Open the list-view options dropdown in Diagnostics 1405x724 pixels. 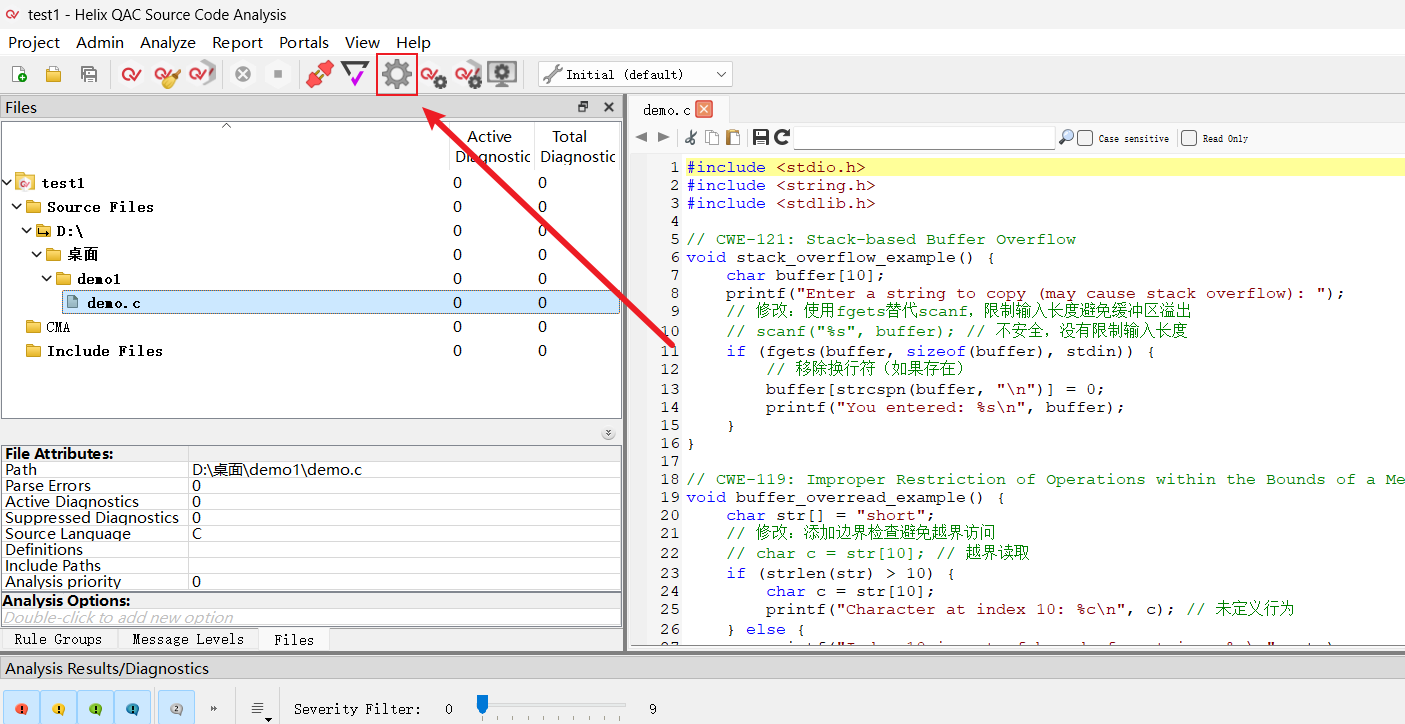point(259,709)
